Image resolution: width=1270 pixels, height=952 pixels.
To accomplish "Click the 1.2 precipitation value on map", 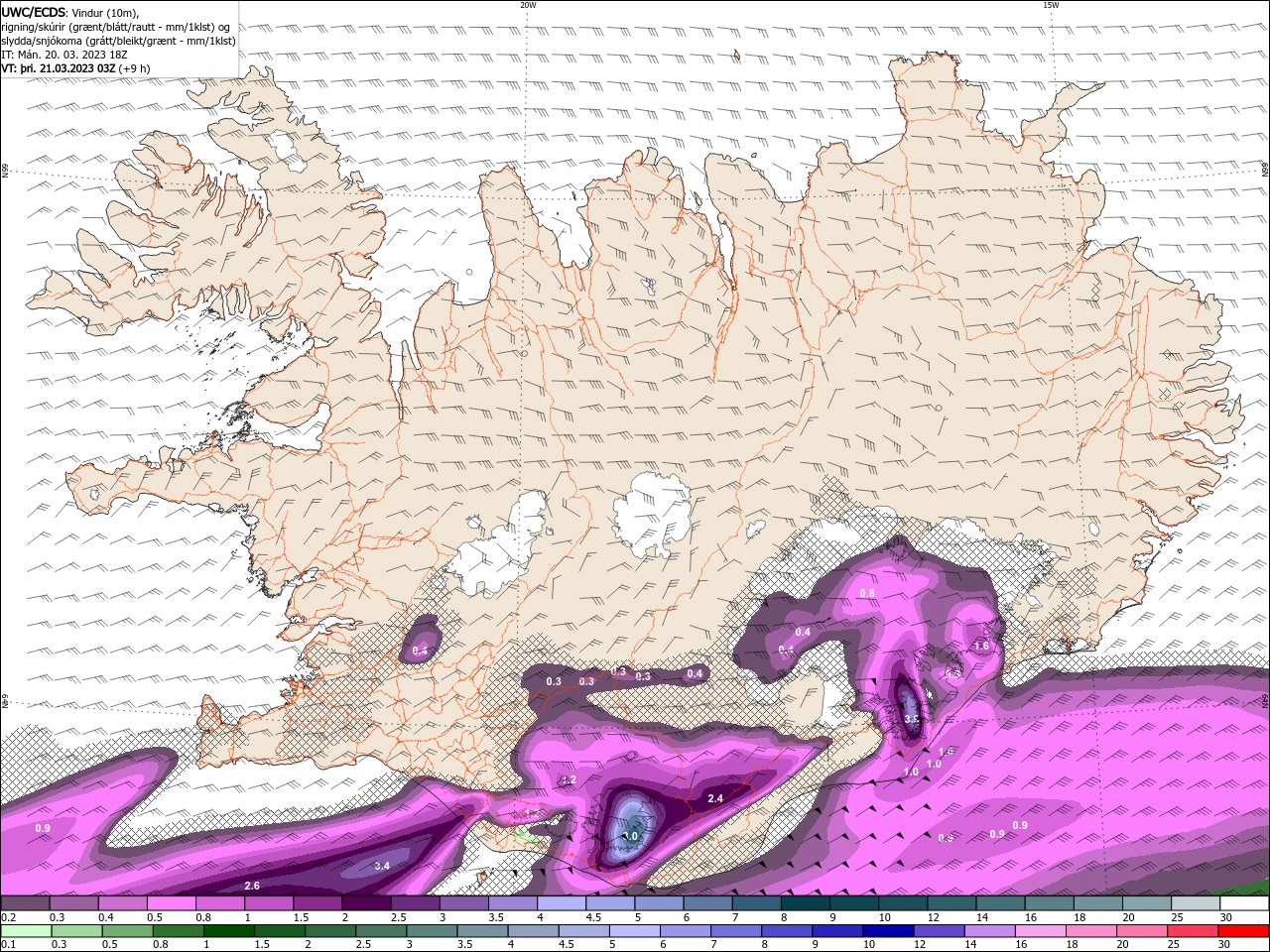I will coord(568,780).
